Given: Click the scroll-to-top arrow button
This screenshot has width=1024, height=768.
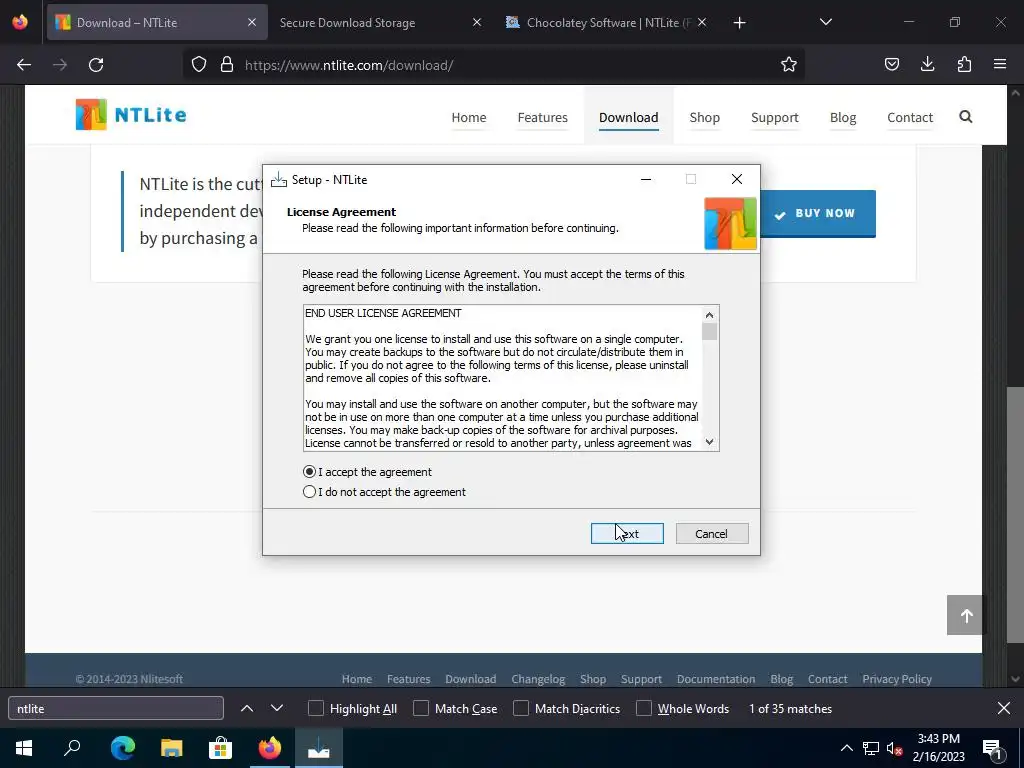Looking at the screenshot, I should pyautogui.click(x=966, y=615).
